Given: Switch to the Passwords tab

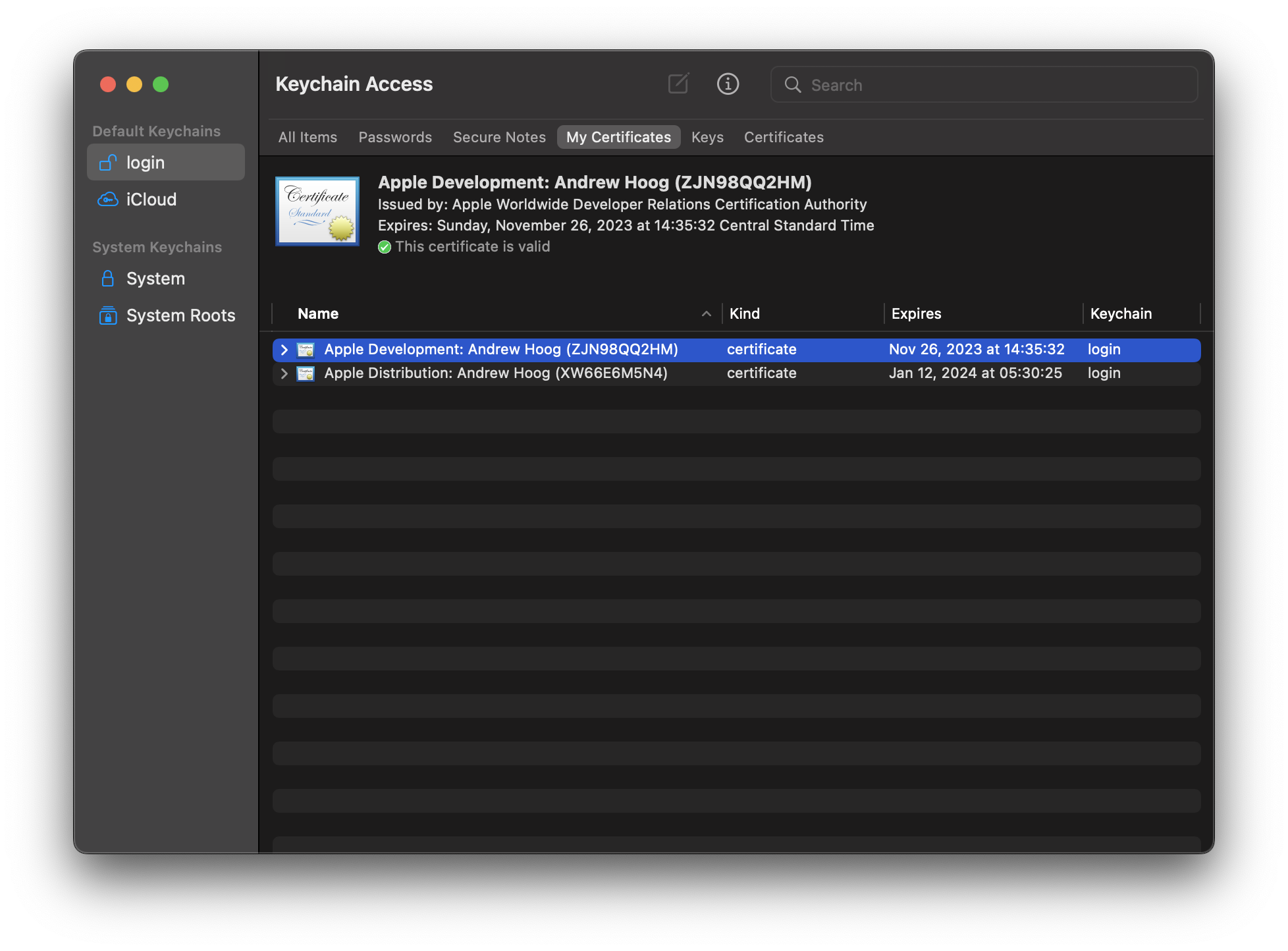Looking at the screenshot, I should coord(395,137).
